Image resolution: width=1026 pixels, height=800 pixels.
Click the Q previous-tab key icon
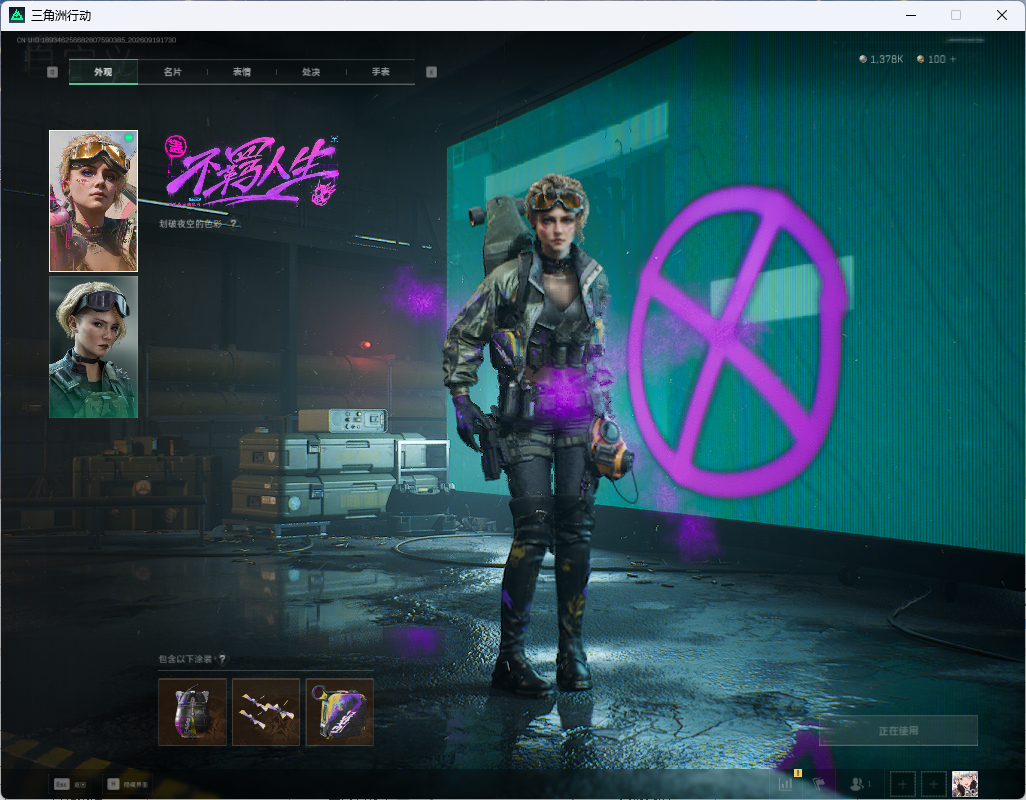pyautogui.click(x=53, y=72)
